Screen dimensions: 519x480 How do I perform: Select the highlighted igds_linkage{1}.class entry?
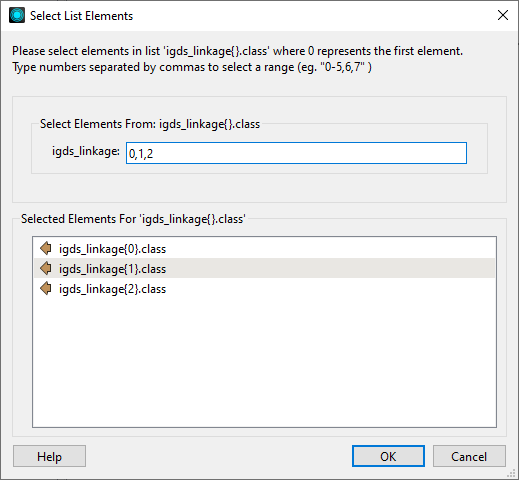[x=264, y=268]
